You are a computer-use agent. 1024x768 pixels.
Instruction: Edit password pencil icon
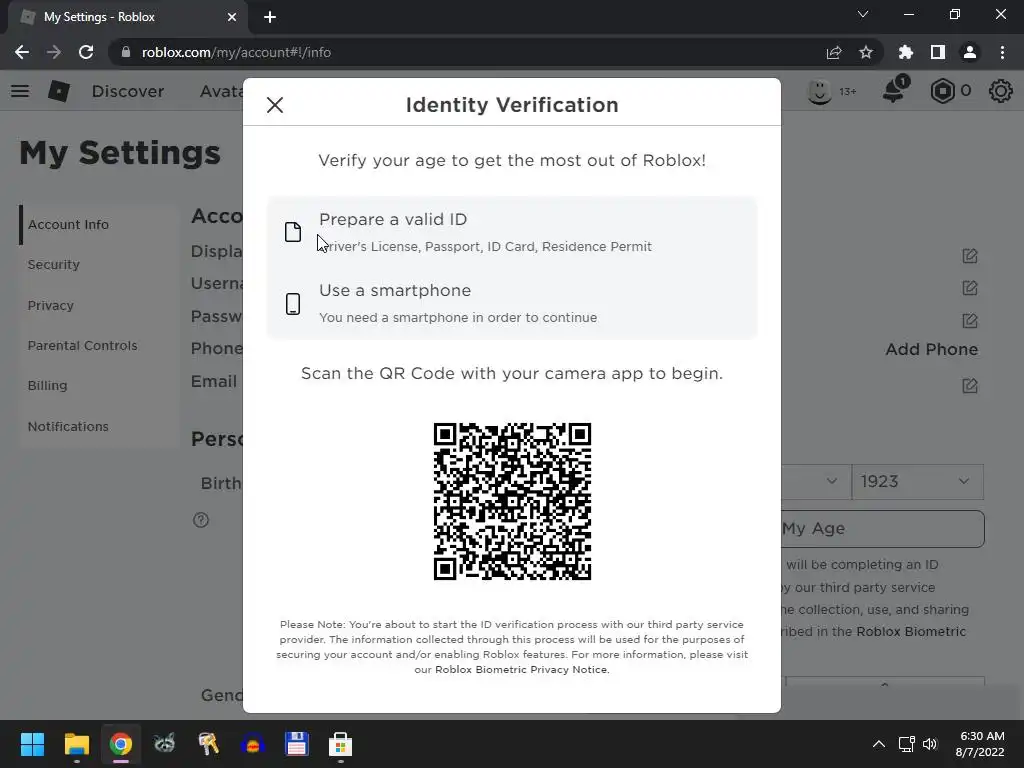click(970, 320)
